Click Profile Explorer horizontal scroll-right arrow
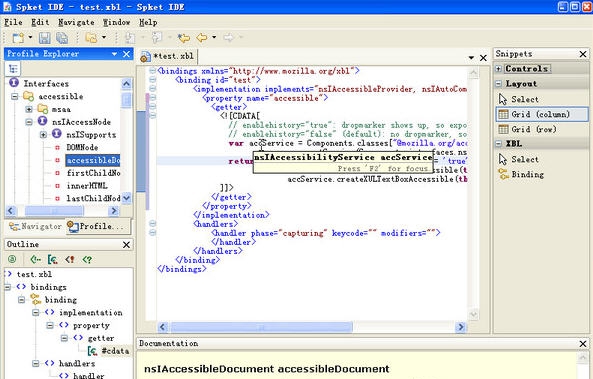 [x=114, y=211]
